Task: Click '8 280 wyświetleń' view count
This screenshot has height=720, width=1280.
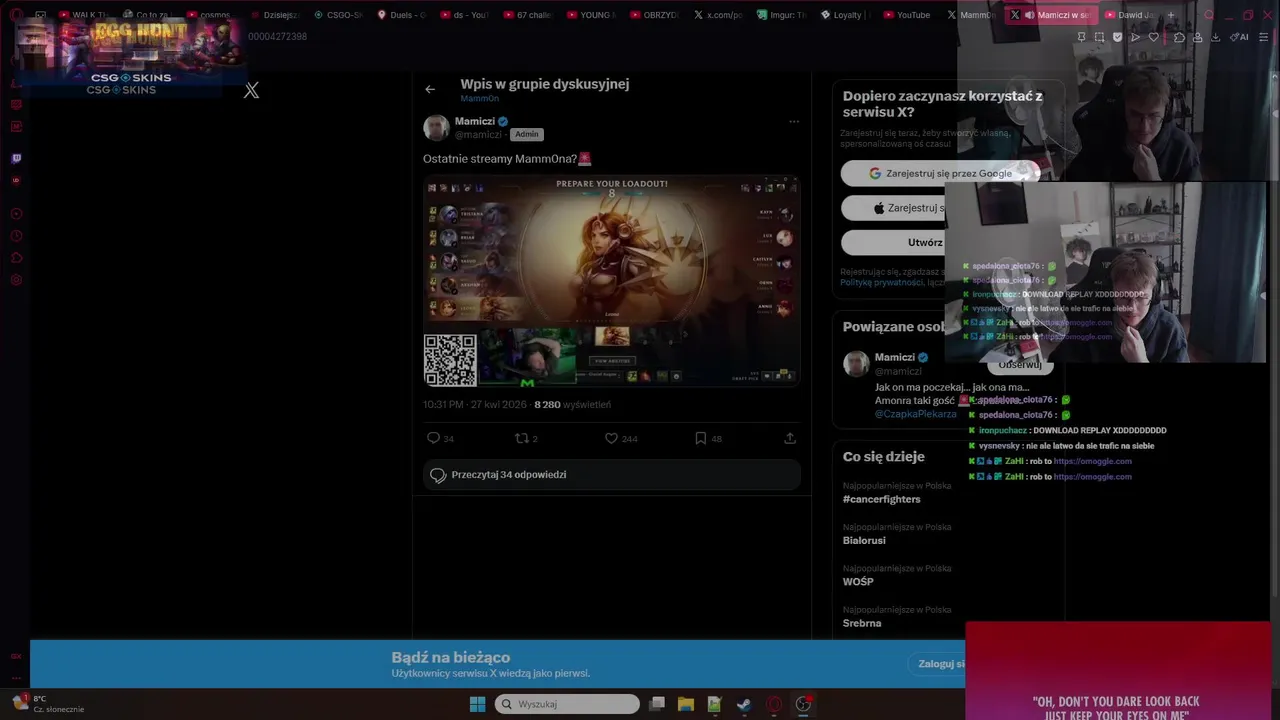Action: click(x=572, y=405)
